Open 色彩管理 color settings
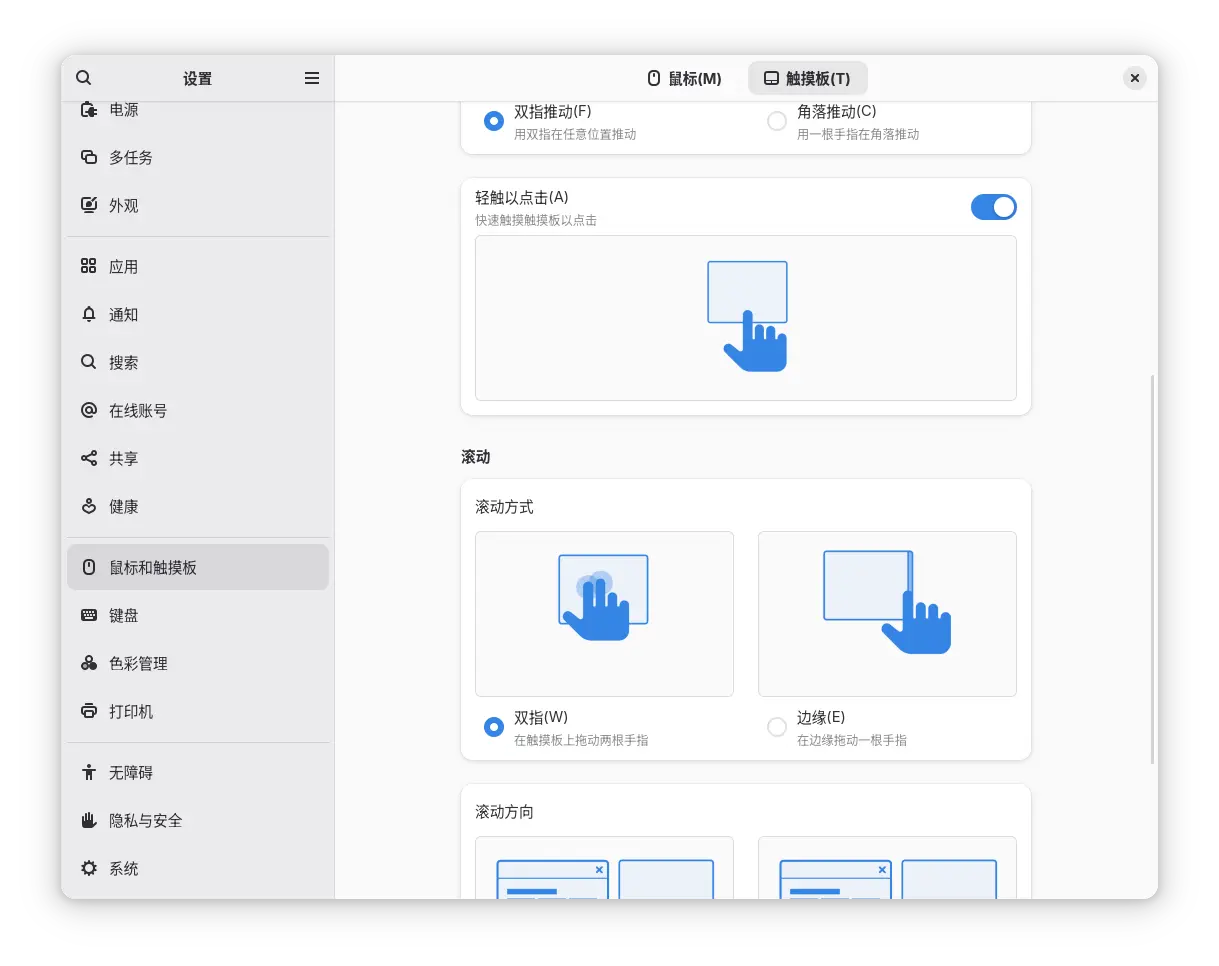Image resolution: width=1219 pixels, height=966 pixels. pyautogui.click(x=138, y=664)
